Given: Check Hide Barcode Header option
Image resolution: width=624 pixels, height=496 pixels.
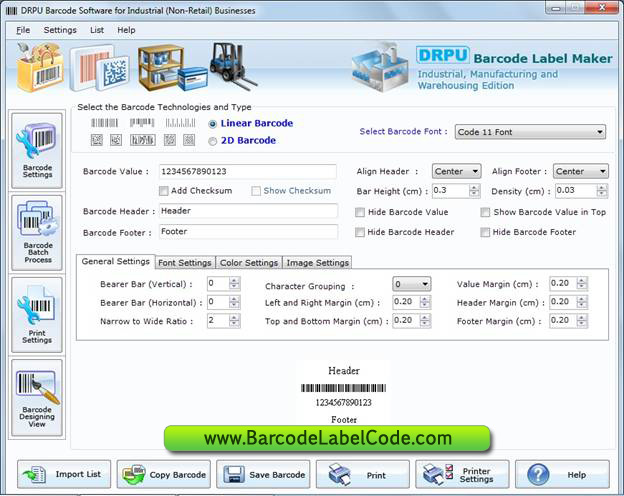Looking at the screenshot, I should (360, 232).
